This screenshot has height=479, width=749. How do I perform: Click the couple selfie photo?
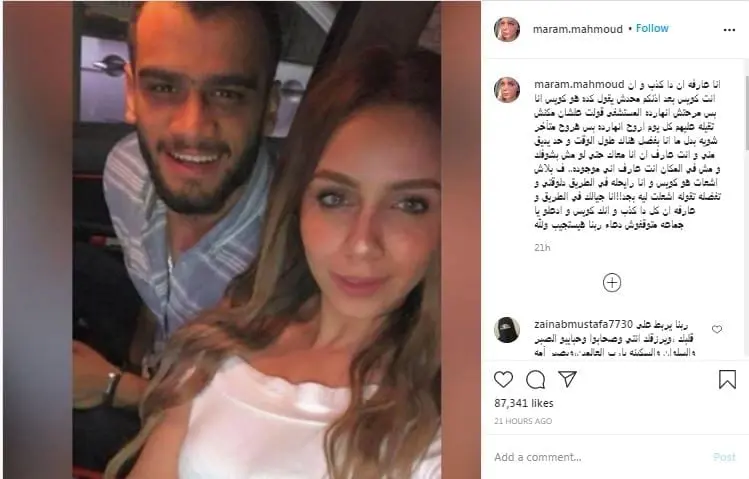tap(257, 240)
